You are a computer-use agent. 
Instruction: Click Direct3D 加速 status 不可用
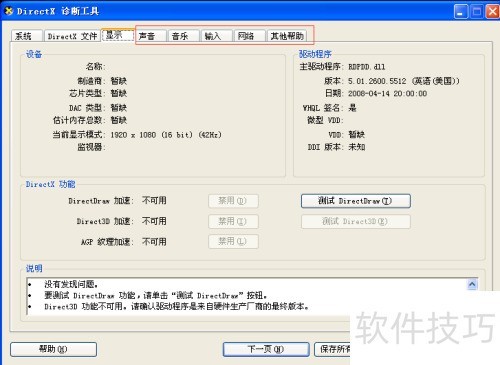tap(154, 221)
